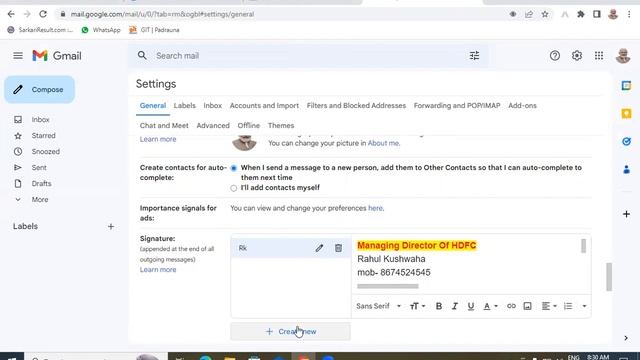Open Google Keep side panel icon
Viewport: 640px width, 360px height.
(626, 113)
